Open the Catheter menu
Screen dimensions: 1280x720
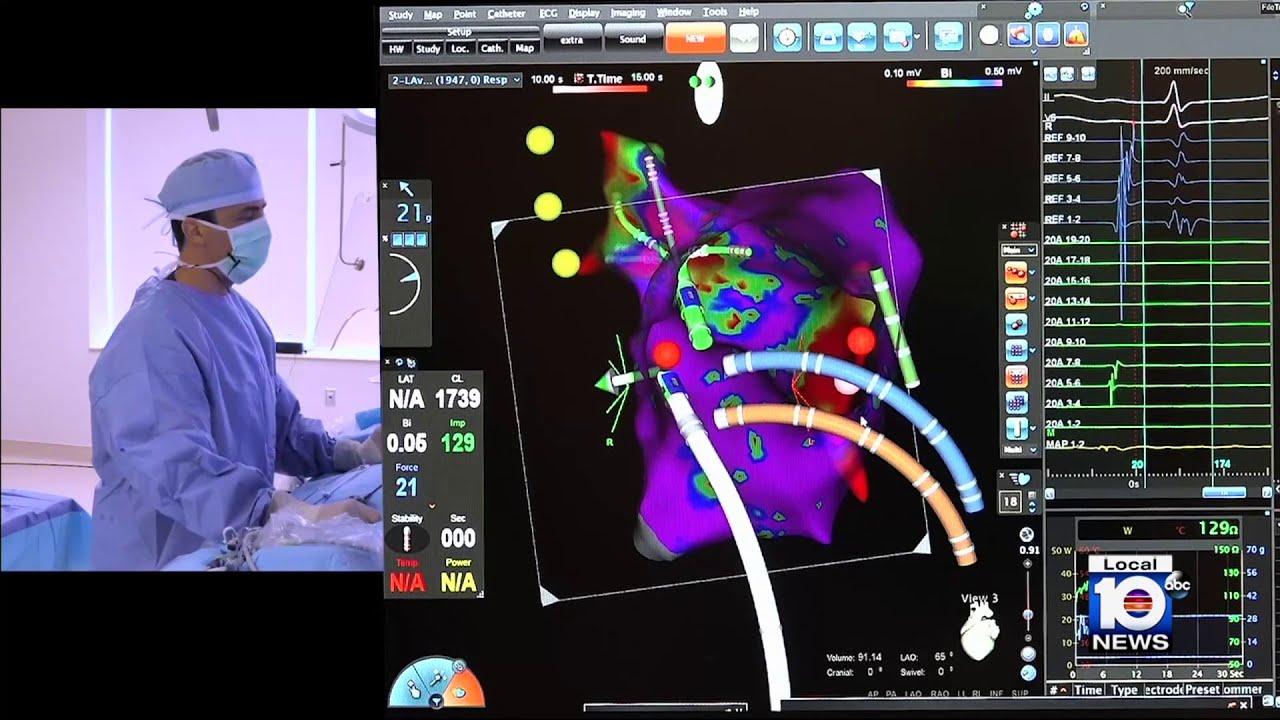coord(506,14)
